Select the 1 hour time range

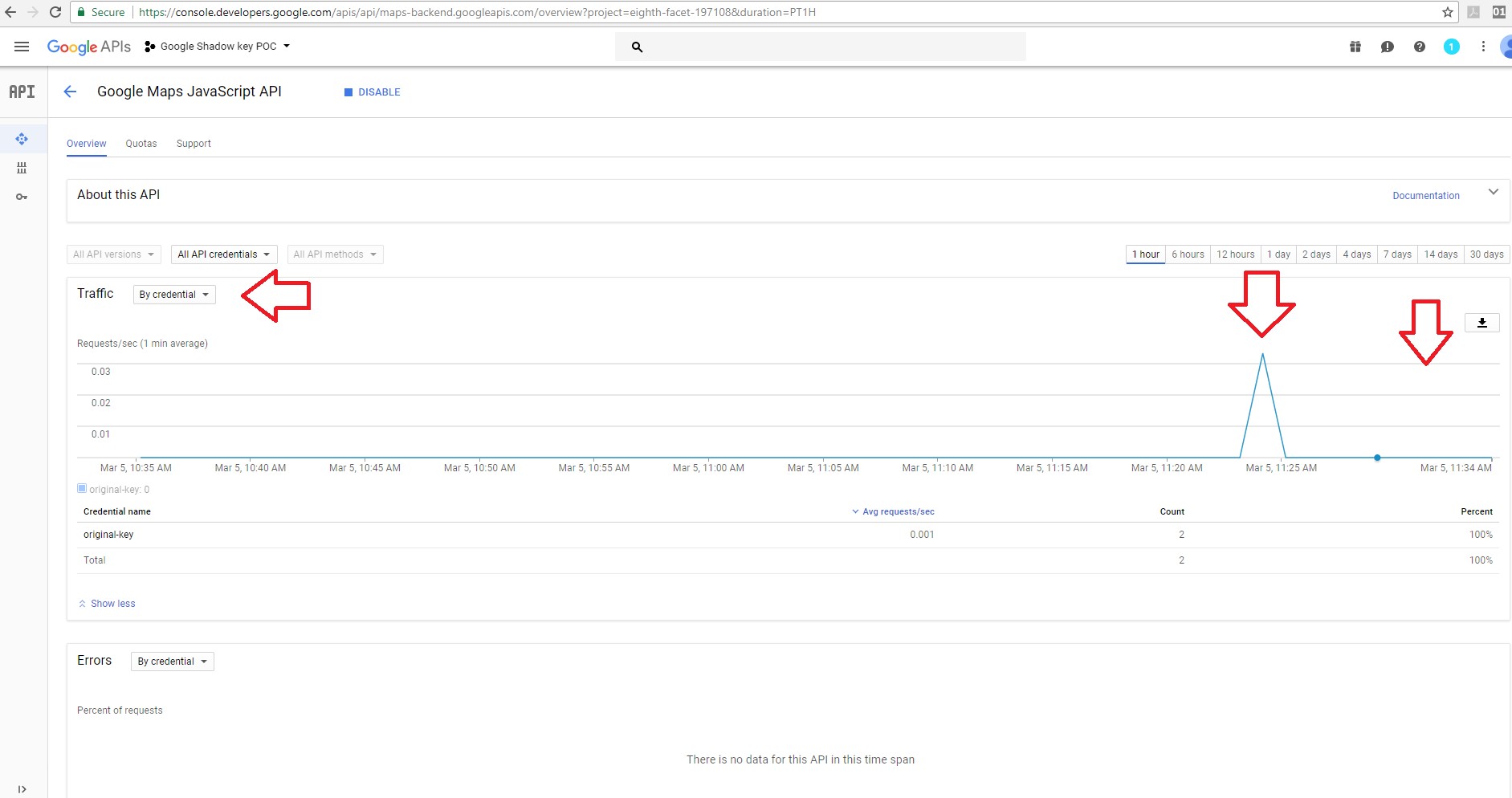pos(1146,254)
